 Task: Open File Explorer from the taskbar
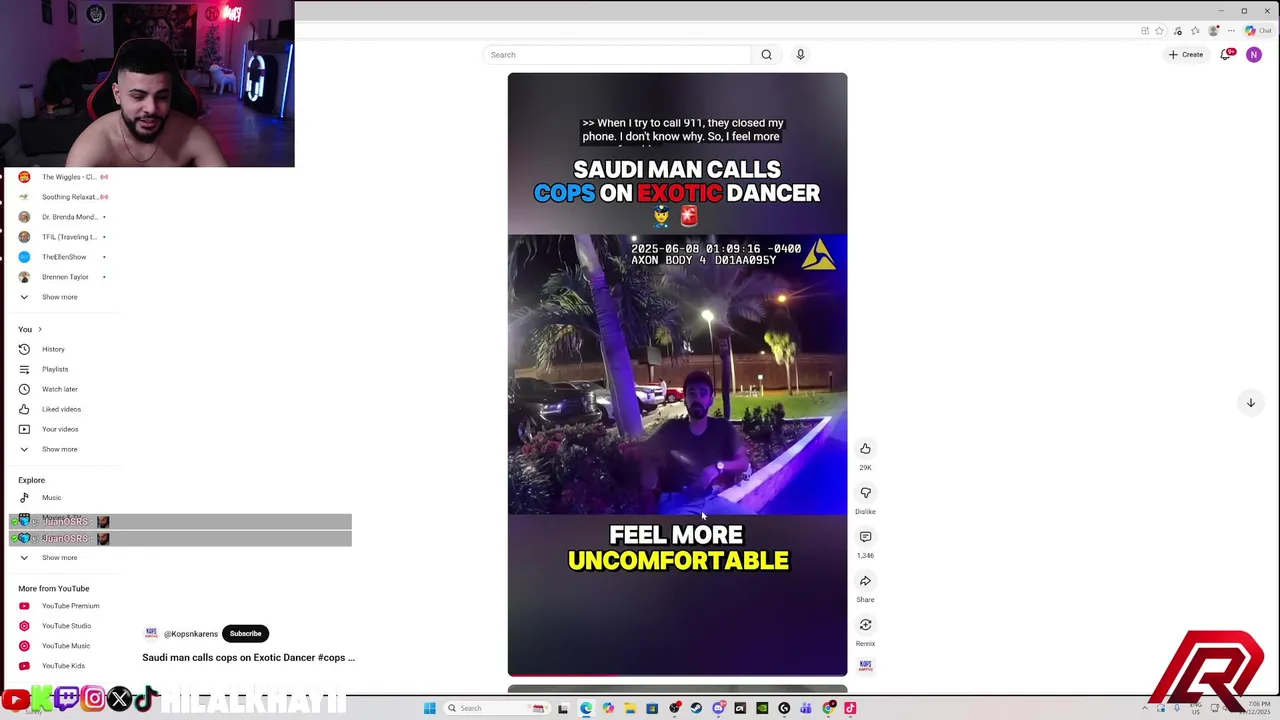pyautogui.click(x=630, y=708)
